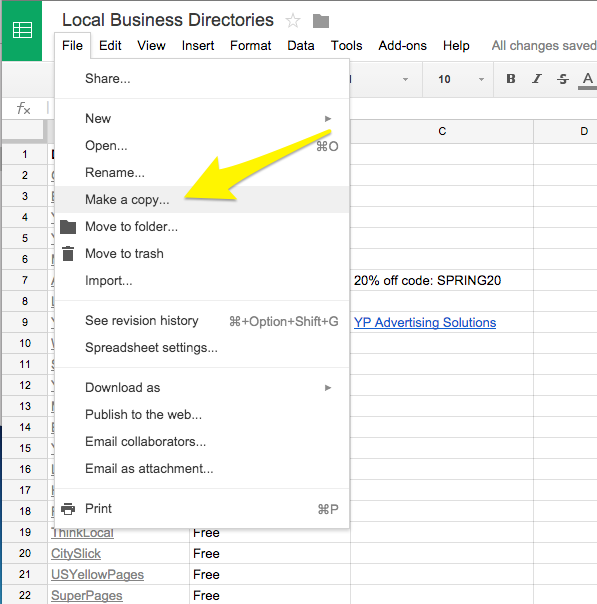Open the Edit menu
The image size is (597, 604).
pyautogui.click(x=110, y=46)
